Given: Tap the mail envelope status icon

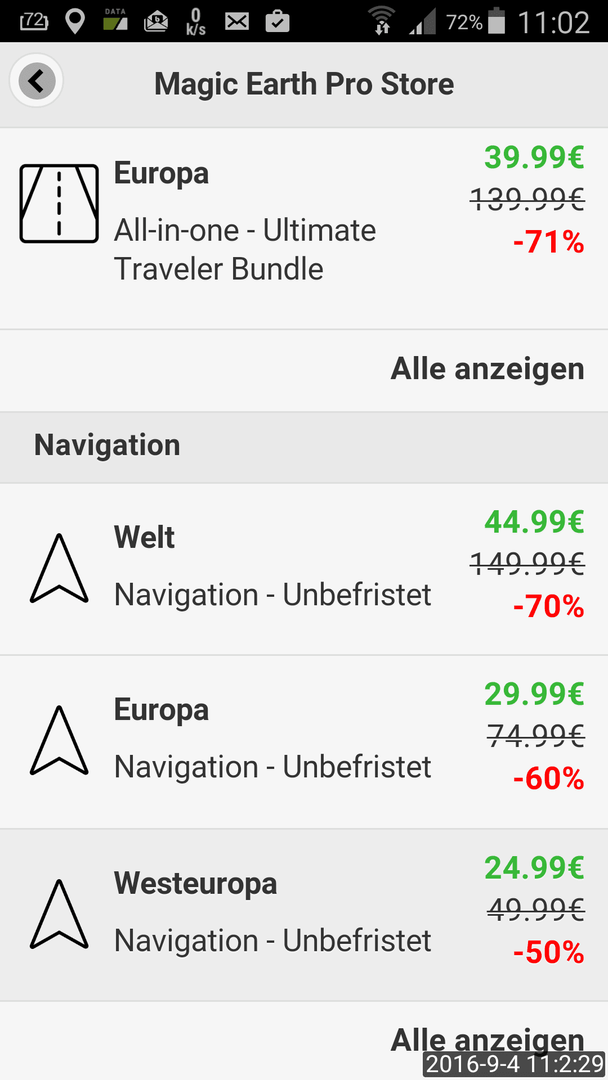Looking at the screenshot, I should pyautogui.click(x=237, y=22).
